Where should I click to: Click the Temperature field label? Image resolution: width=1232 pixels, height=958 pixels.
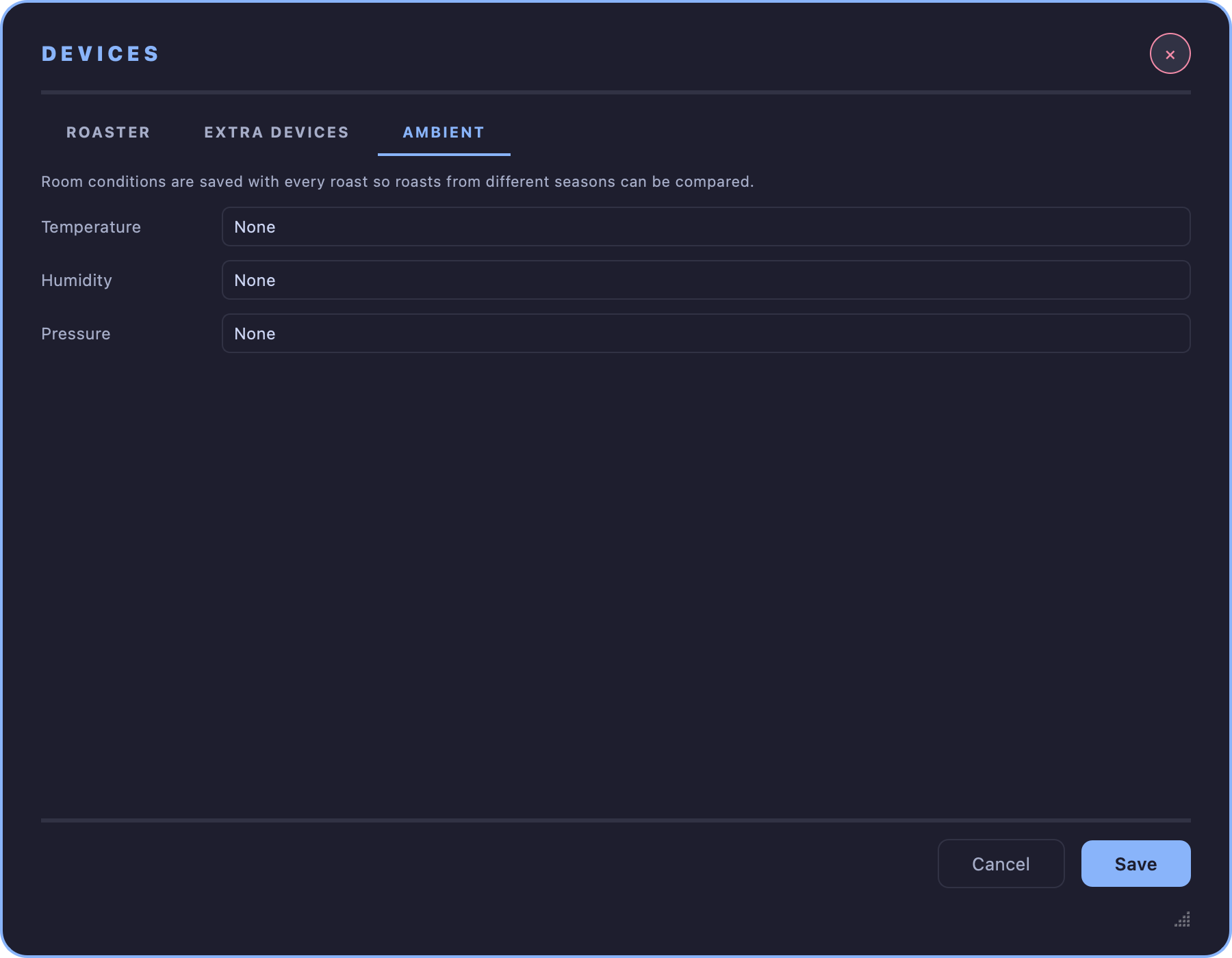[x=91, y=227]
